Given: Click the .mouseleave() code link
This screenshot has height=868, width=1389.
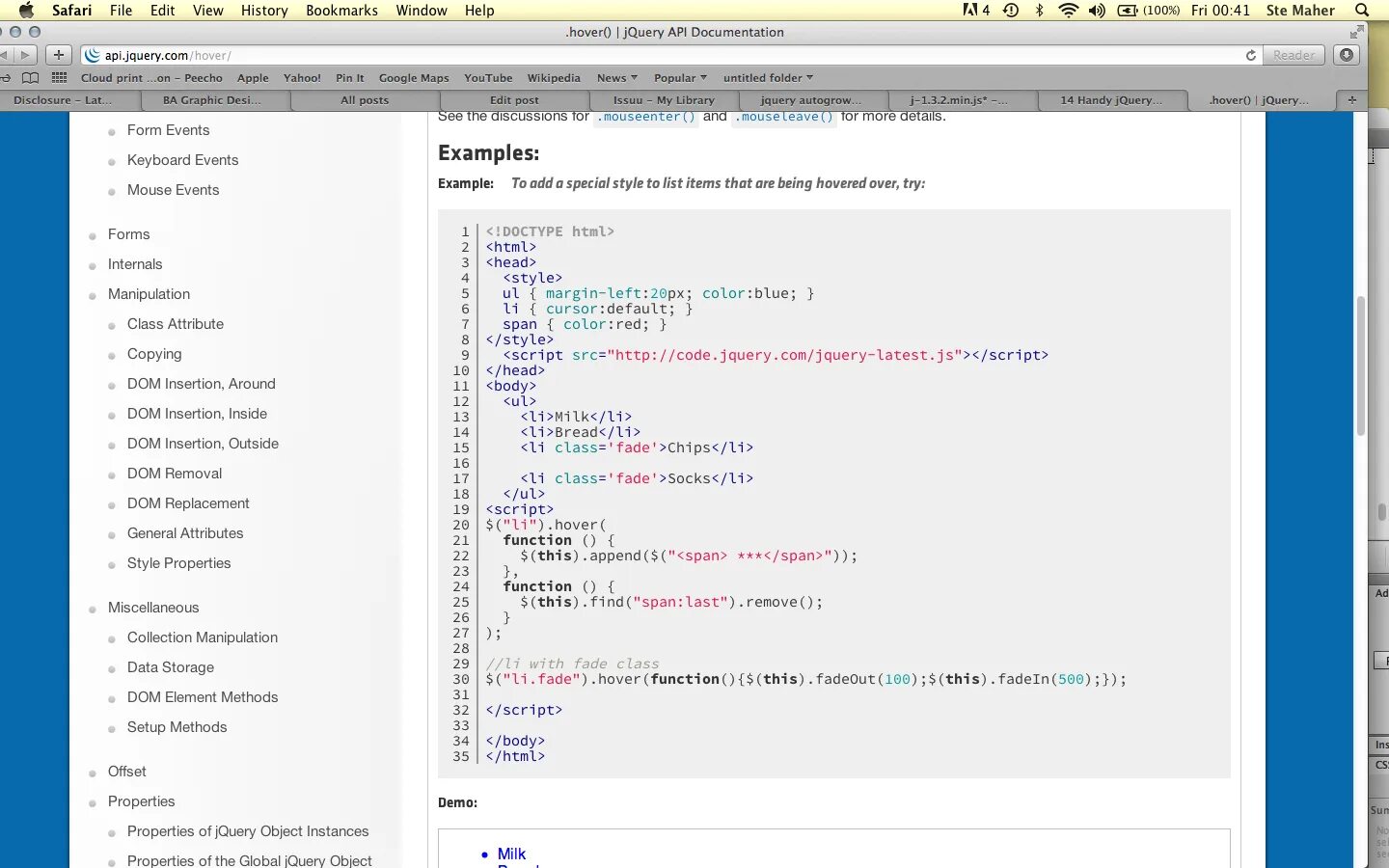Looking at the screenshot, I should 782,117.
